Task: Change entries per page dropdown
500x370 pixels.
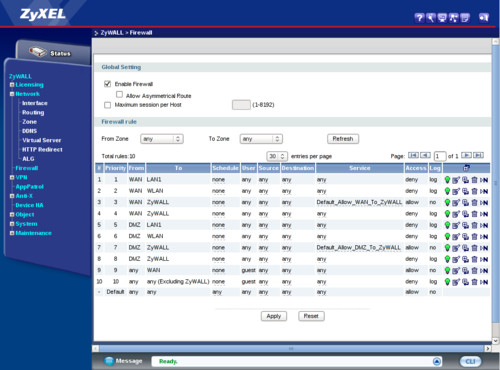Action: (277, 156)
